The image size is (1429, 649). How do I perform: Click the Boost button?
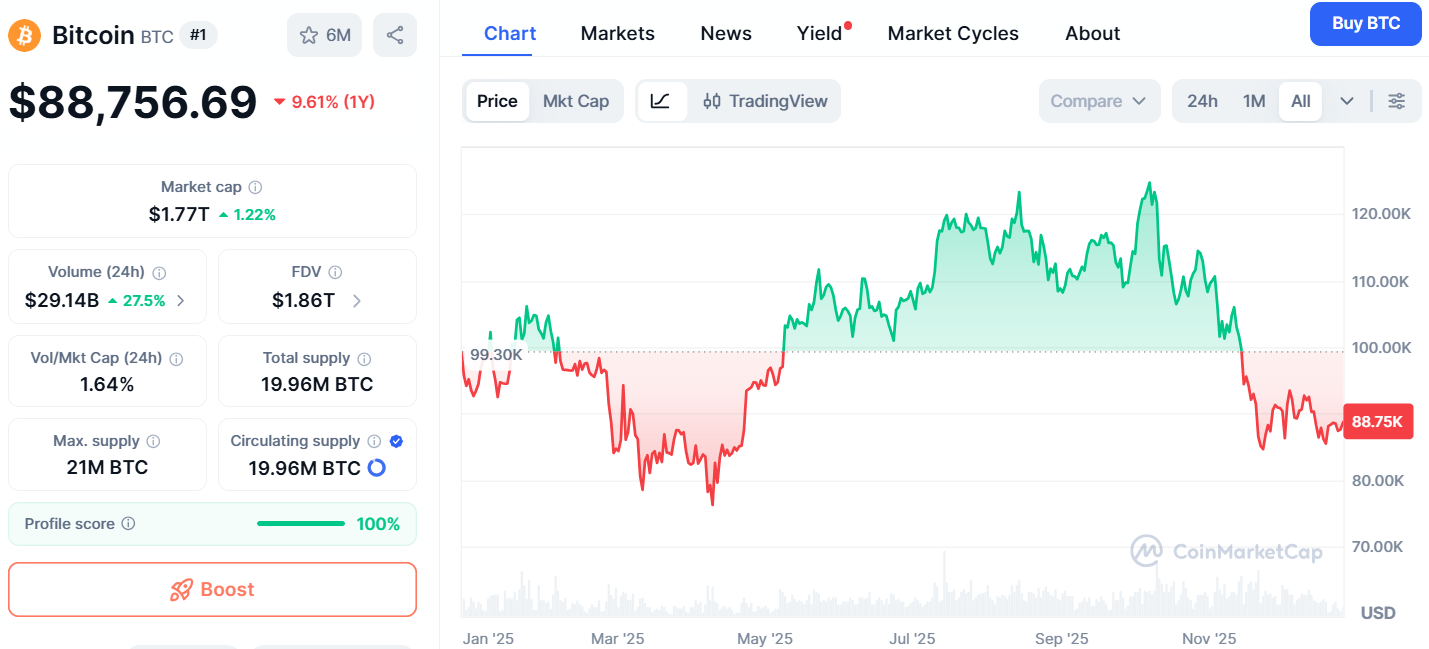[x=212, y=590]
